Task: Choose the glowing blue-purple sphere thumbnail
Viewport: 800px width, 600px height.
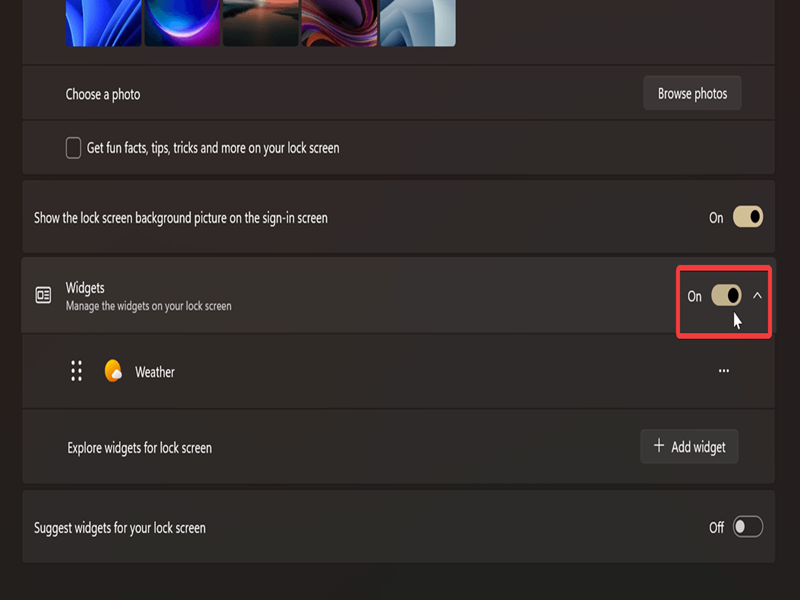Action: (182, 22)
